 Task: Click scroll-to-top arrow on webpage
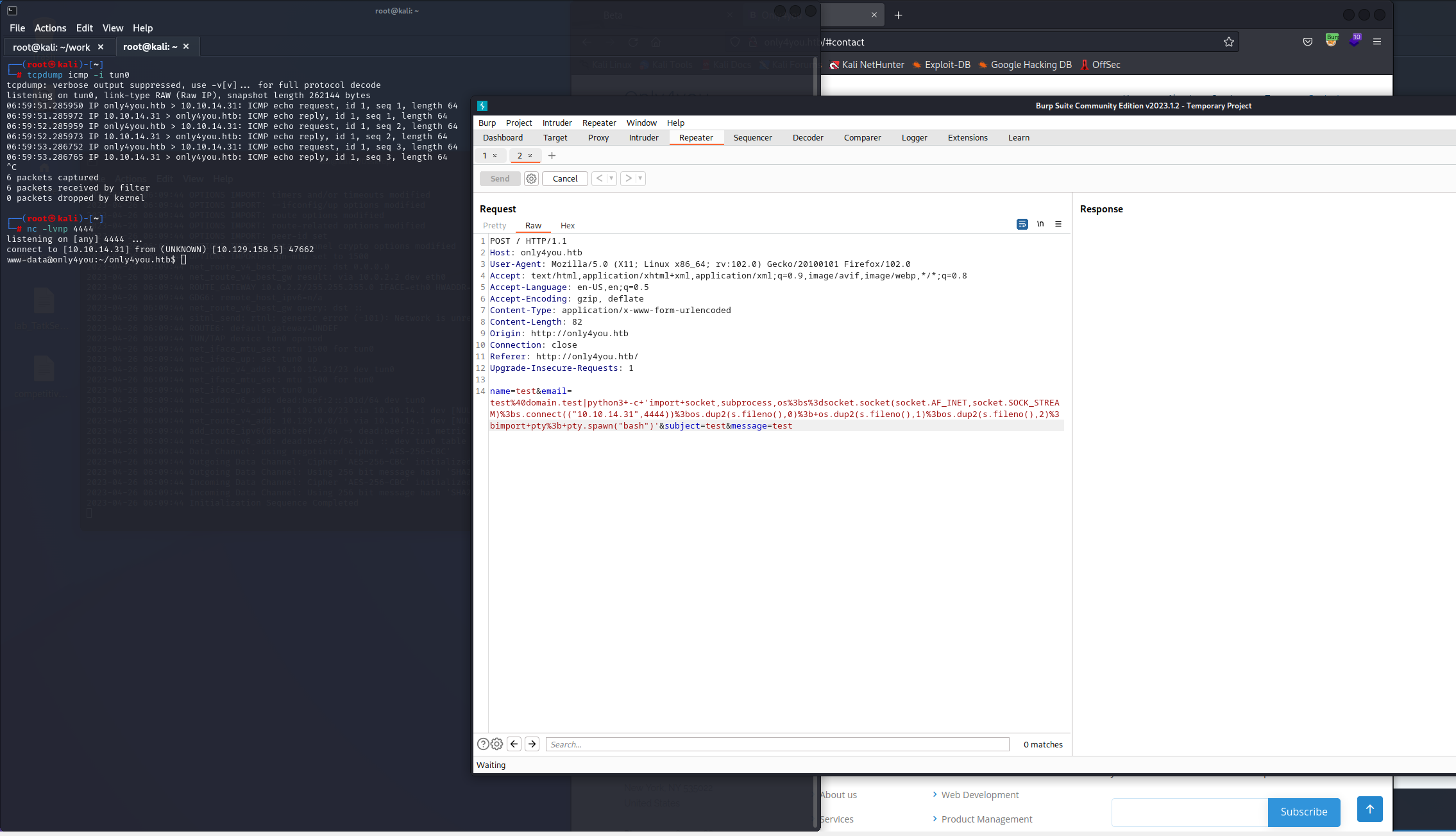pos(1369,809)
